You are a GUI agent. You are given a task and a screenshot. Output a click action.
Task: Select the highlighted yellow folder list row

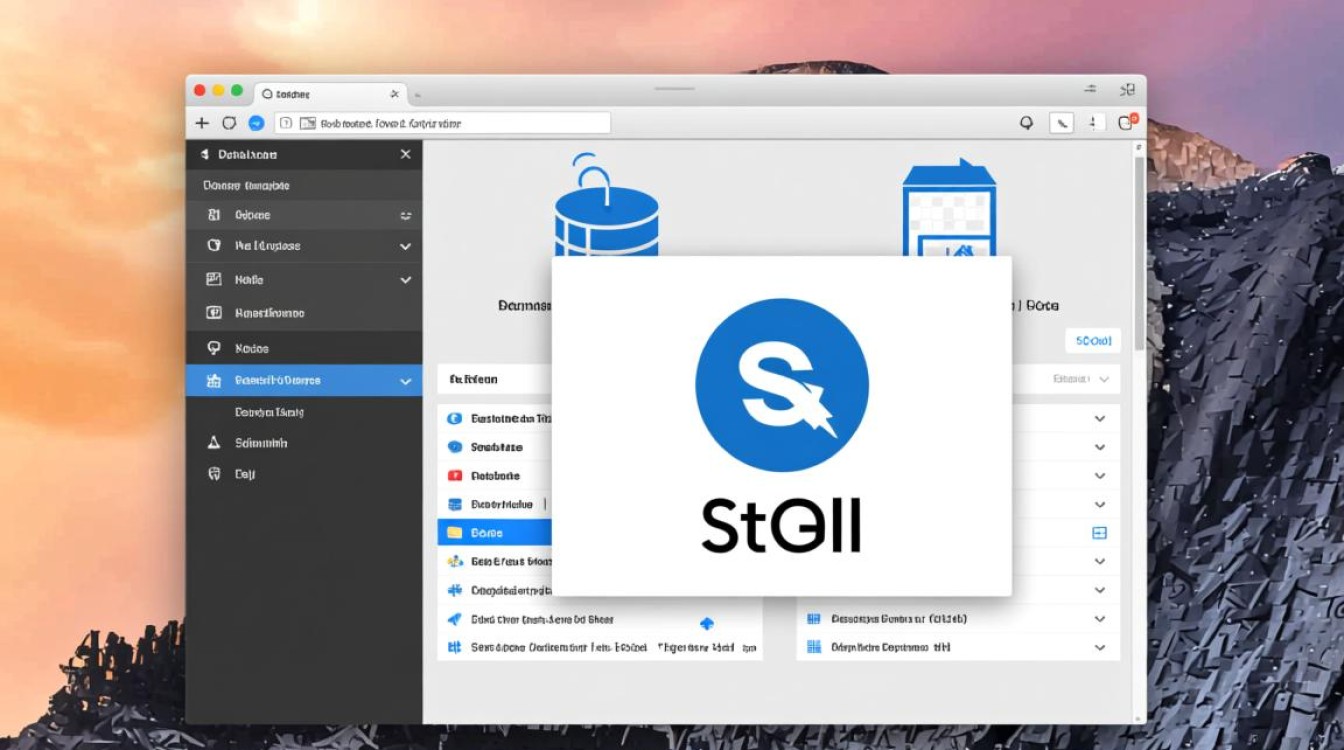(x=494, y=533)
